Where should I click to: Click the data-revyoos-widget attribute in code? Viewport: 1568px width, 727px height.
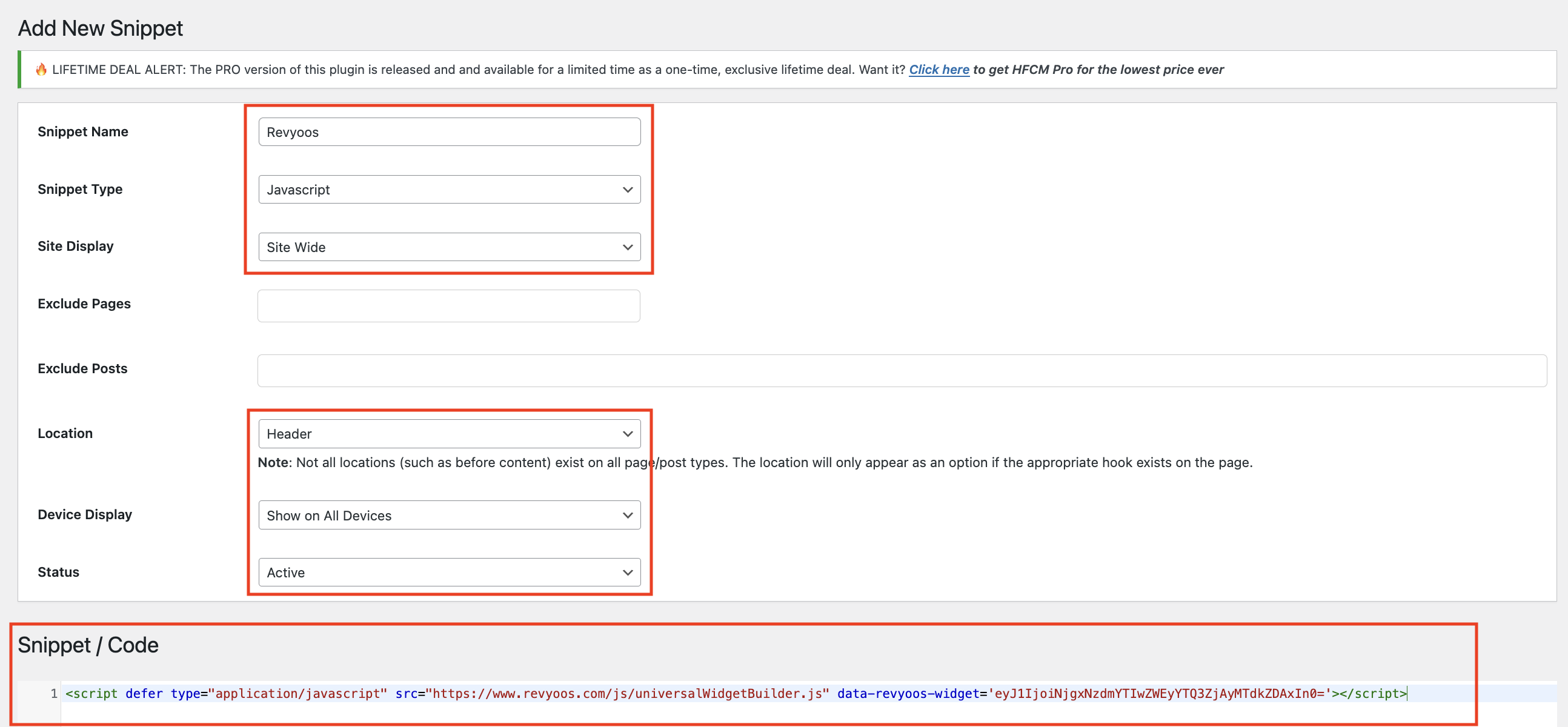908,694
